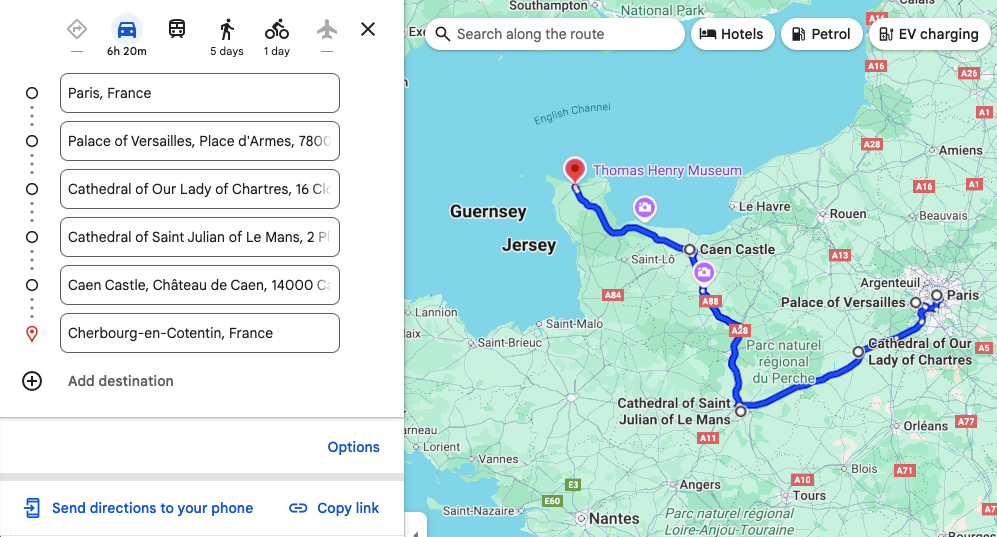Image resolution: width=997 pixels, height=537 pixels.
Task: Show EV charging stations
Action: point(929,34)
